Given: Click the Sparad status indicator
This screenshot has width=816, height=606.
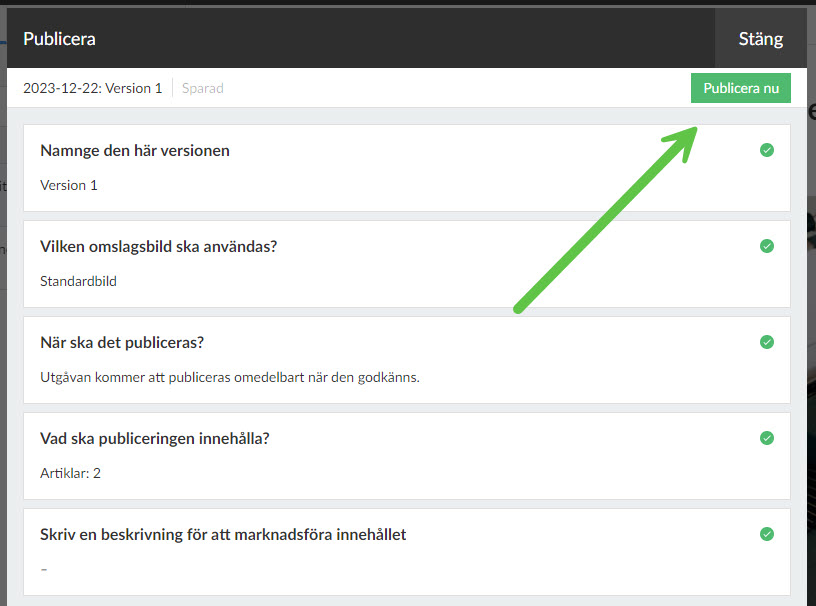Looking at the screenshot, I should pos(203,88).
